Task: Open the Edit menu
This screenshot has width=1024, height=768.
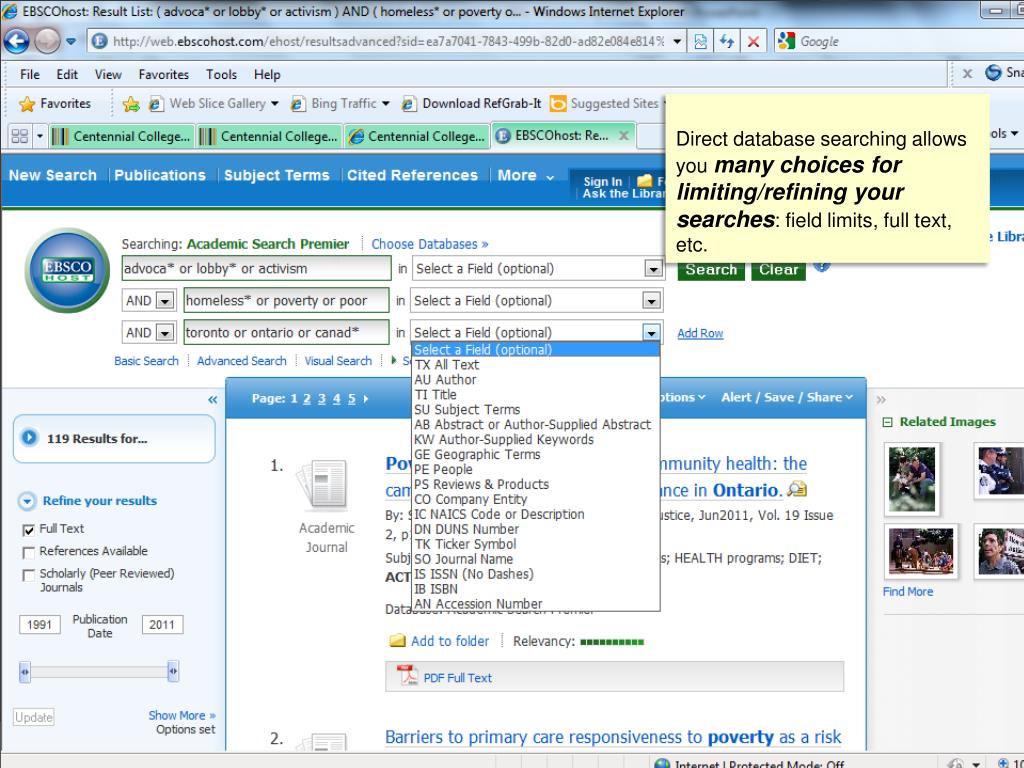Action: pos(67,74)
